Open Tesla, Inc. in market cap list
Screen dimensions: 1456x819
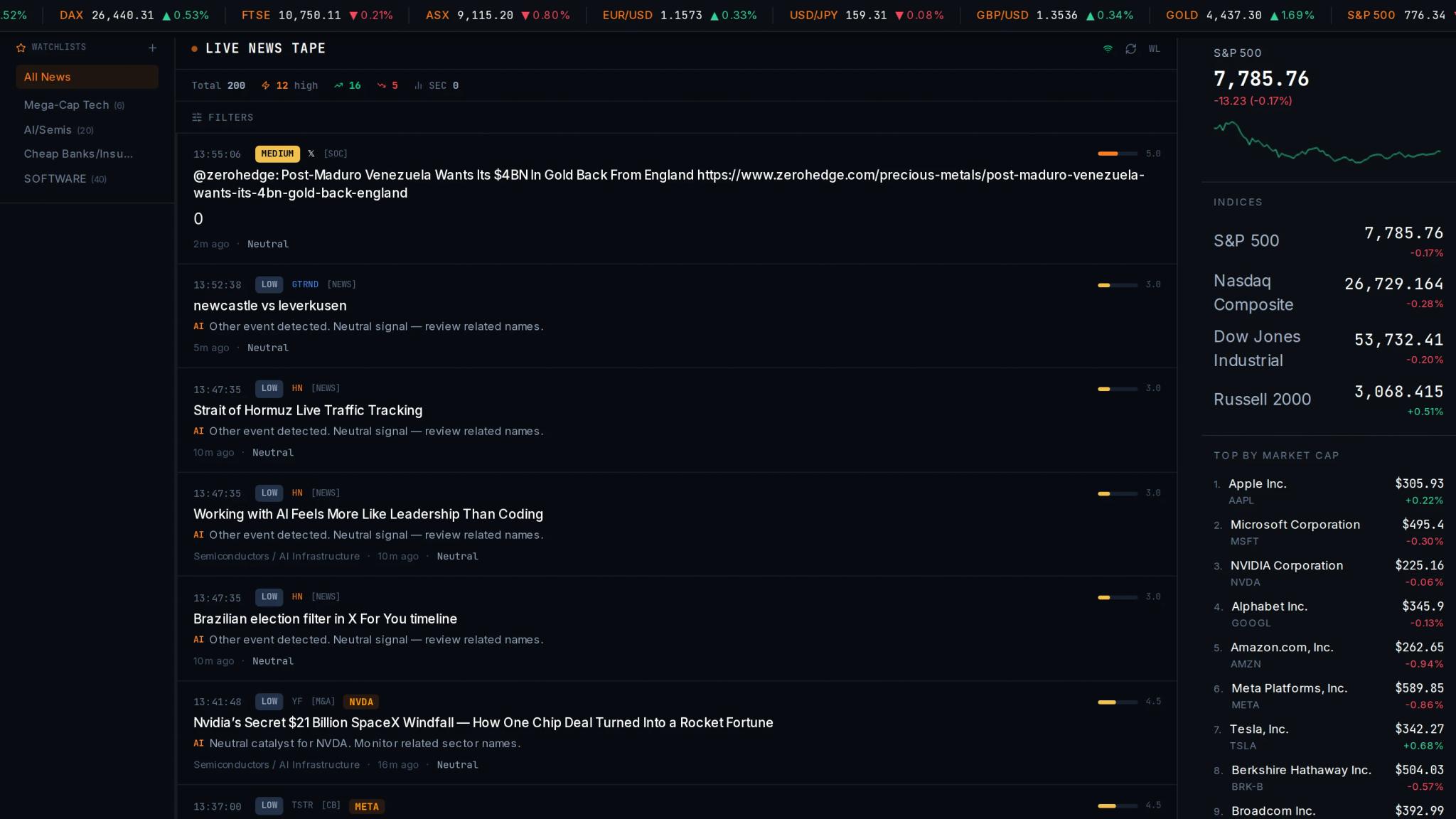(1328, 737)
